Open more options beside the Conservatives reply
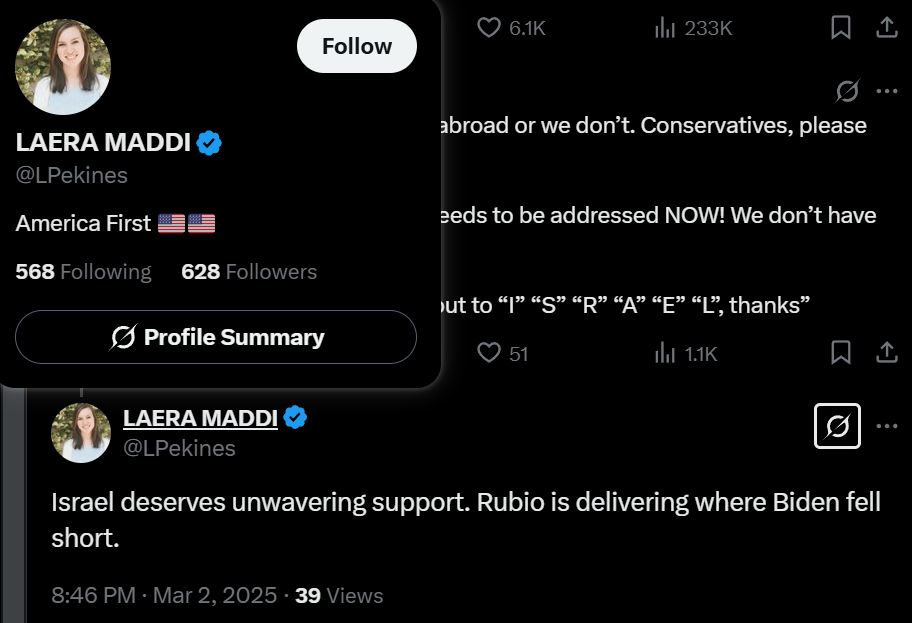Viewport: 912px width, 623px height. 886,92
